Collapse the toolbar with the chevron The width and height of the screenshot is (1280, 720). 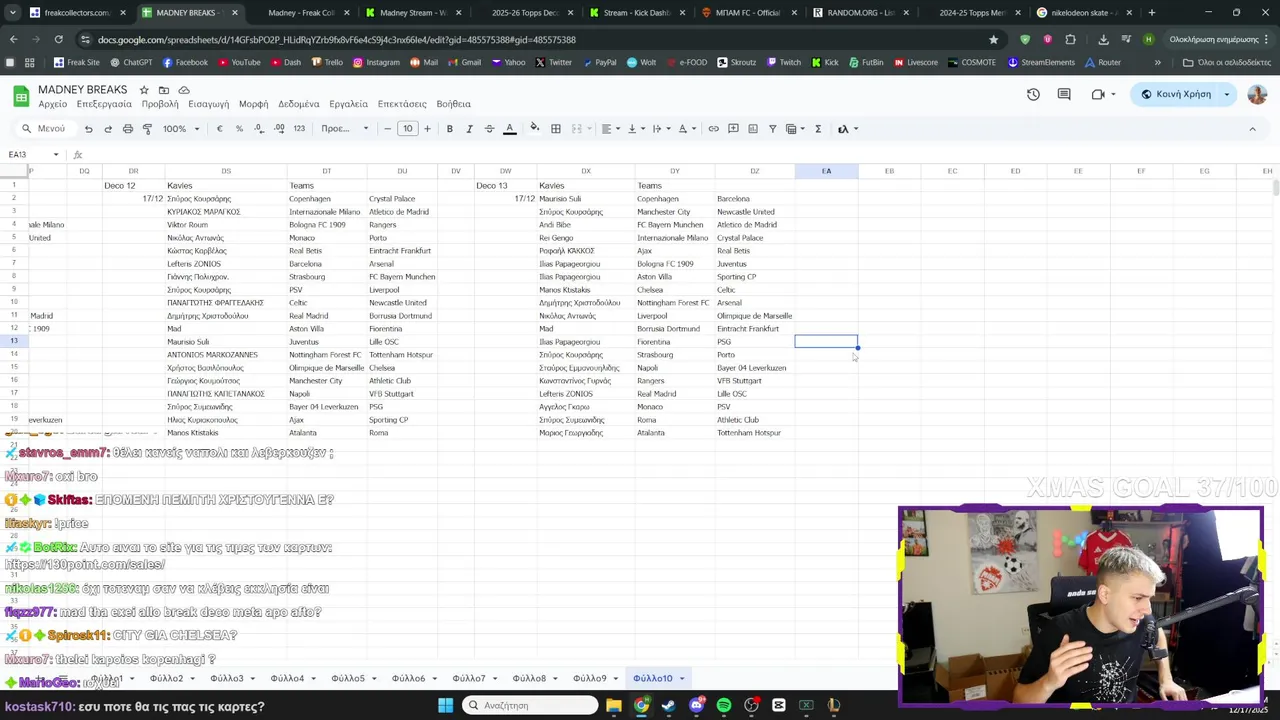[x=1252, y=129]
